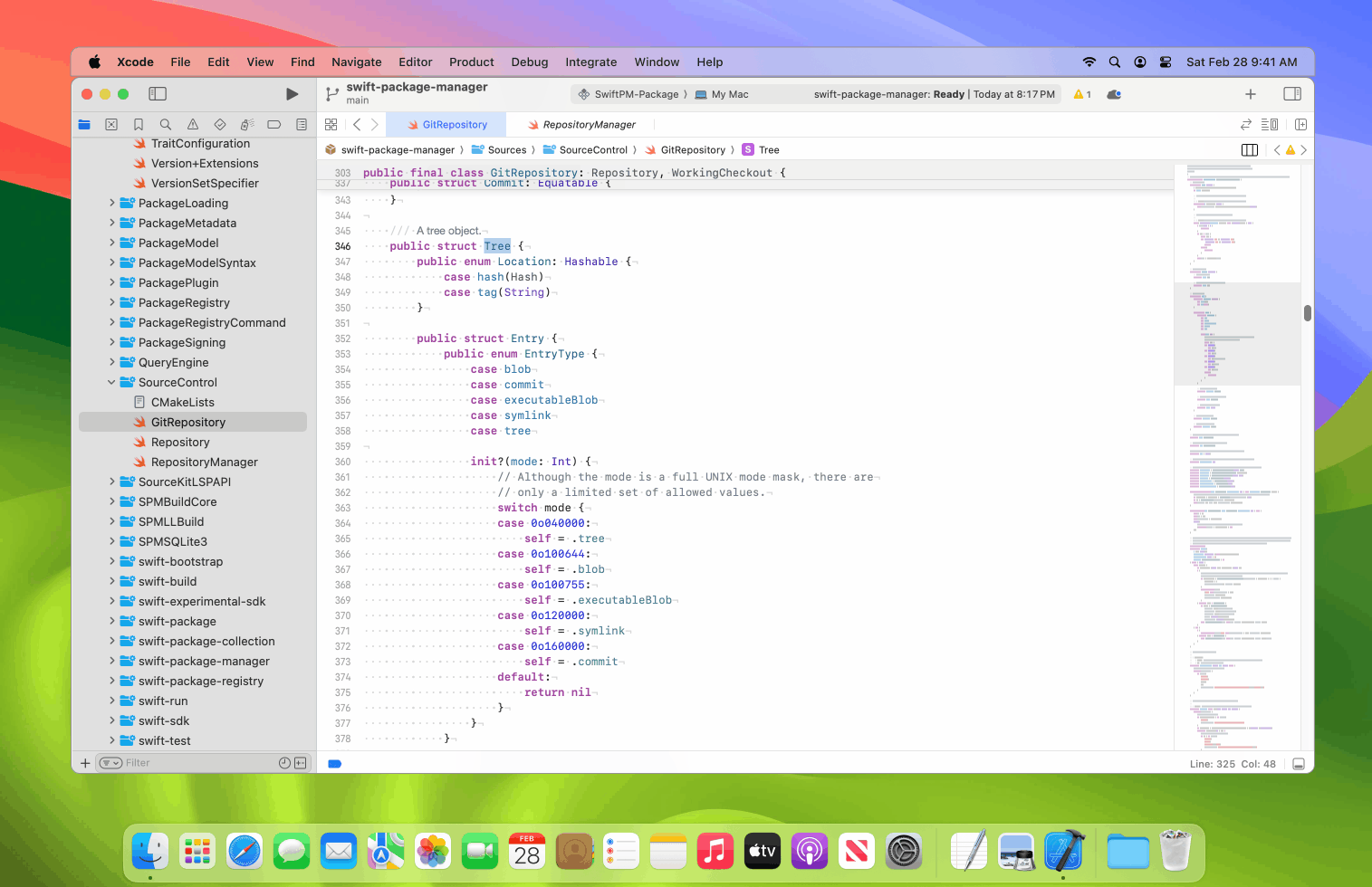The width and height of the screenshot is (1372, 887).
Task: Open the Report navigator
Action: (302, 124)
